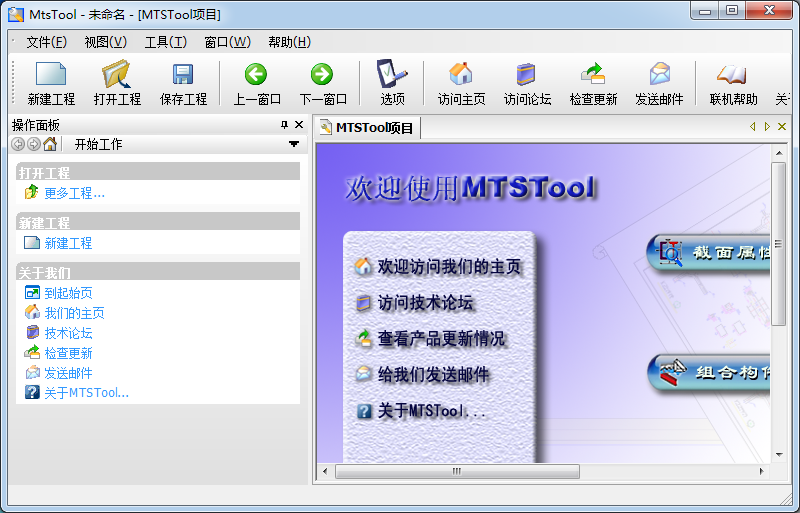Click the horizontal scrollbar thumb

click(x=457, y=471)
